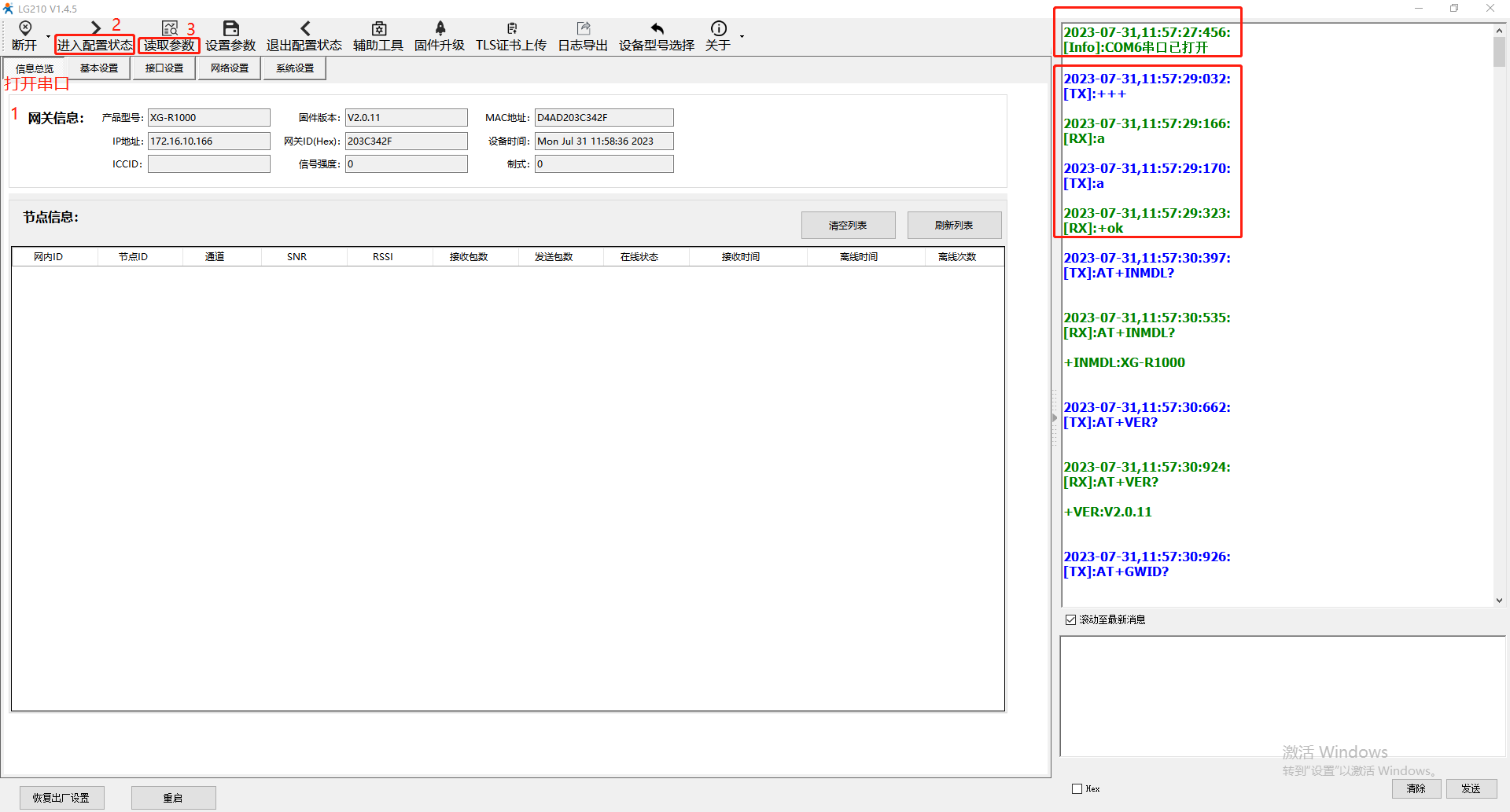This screenshot has width=1510, height=812.
Task: Expand the dropdown arrow beside 关于
Action: pyautogui.click(x=742, y=36)
